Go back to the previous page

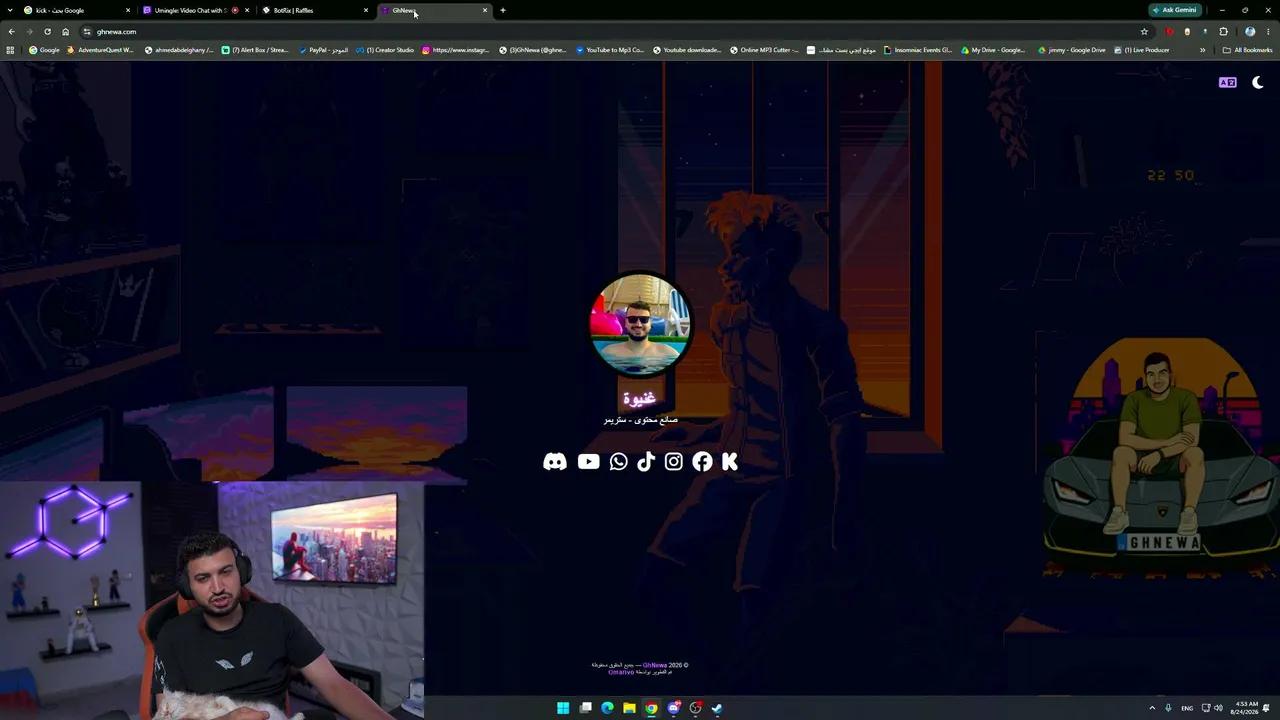tap(11, 32)
